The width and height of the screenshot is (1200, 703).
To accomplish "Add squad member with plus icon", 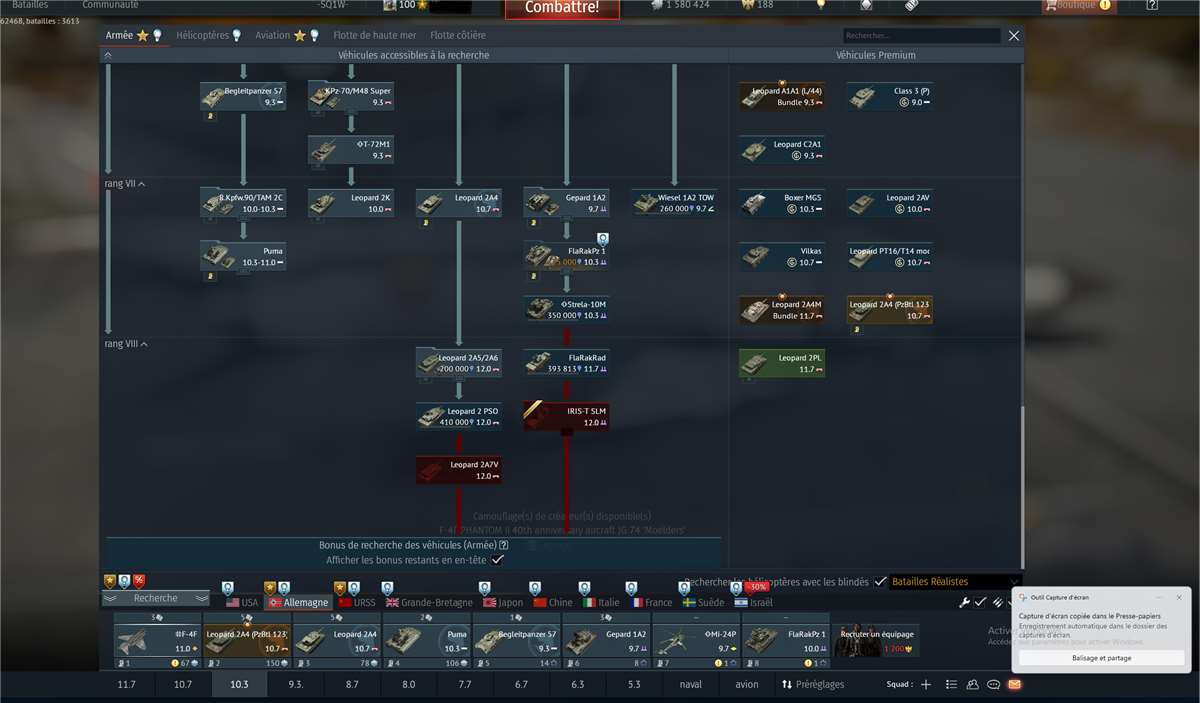I will click(926, 685).
